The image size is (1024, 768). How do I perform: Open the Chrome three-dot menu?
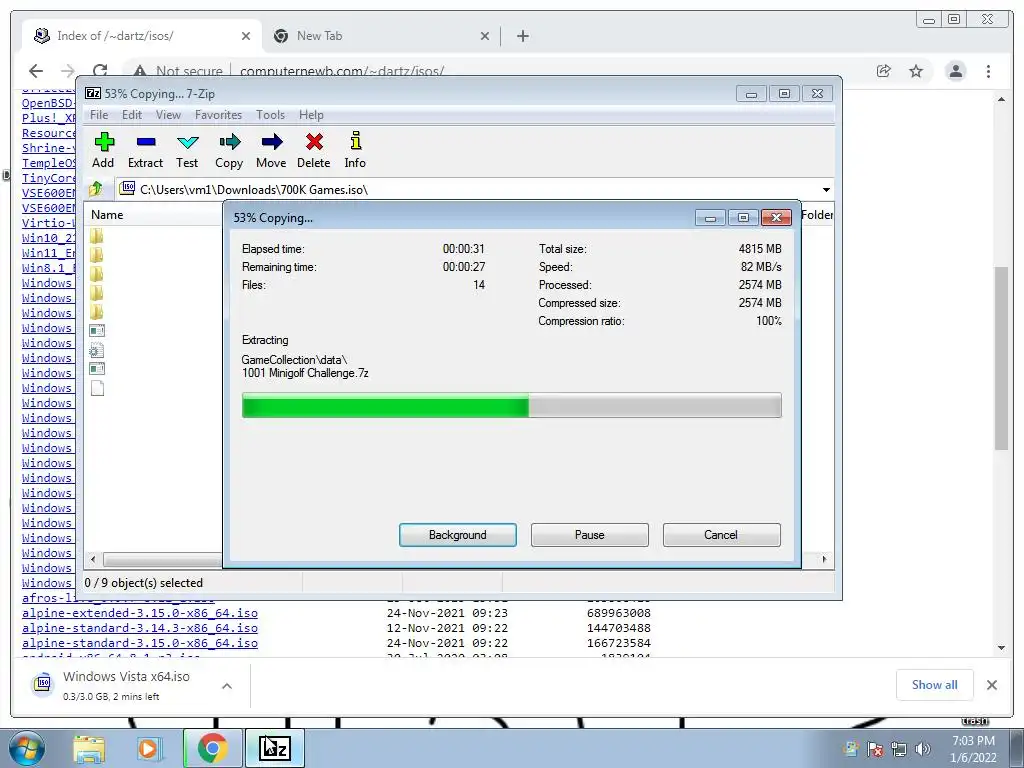point(989,71)
